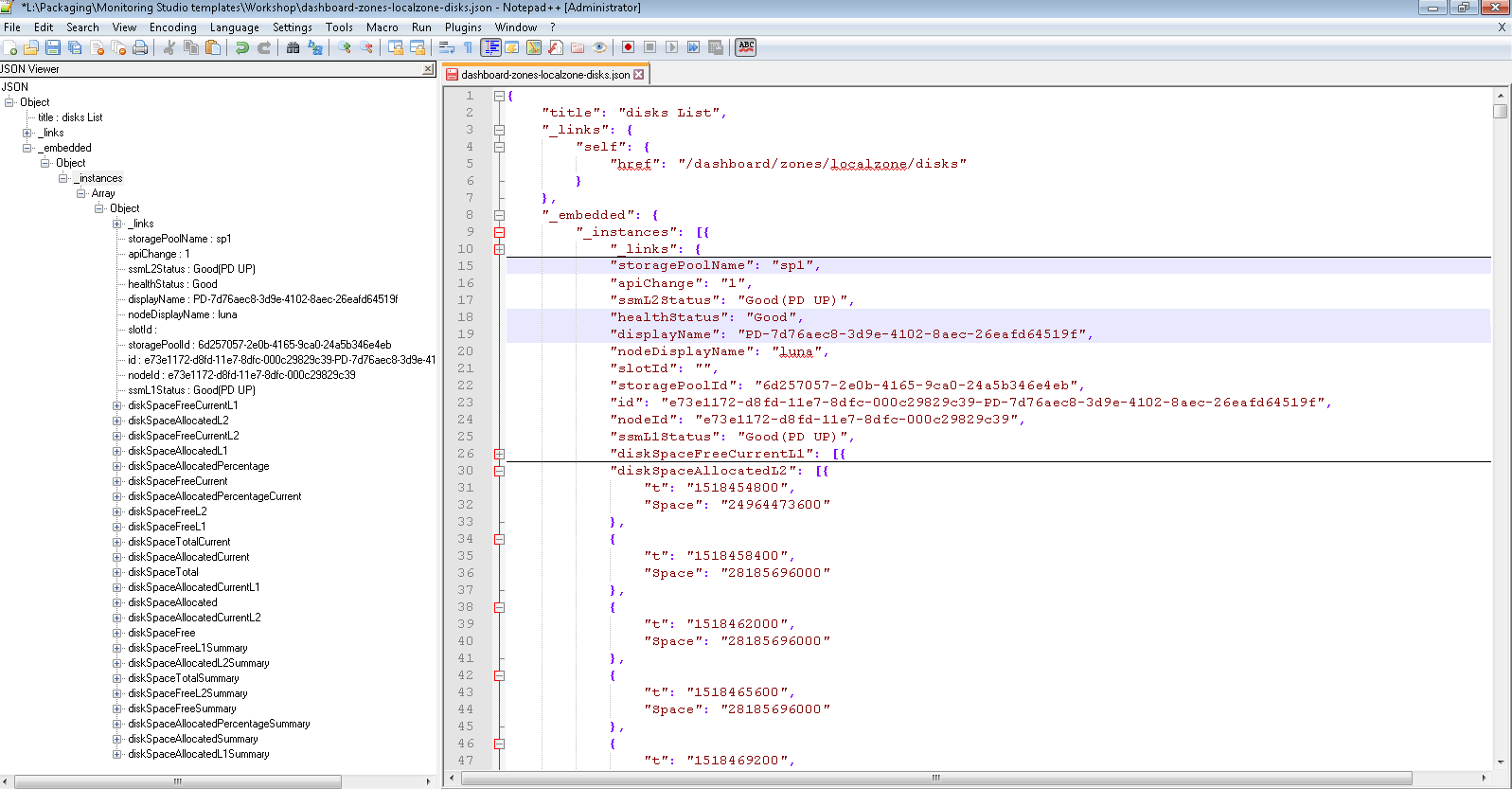
Task: Collapse the Array tree node
Action: [81, 193]
